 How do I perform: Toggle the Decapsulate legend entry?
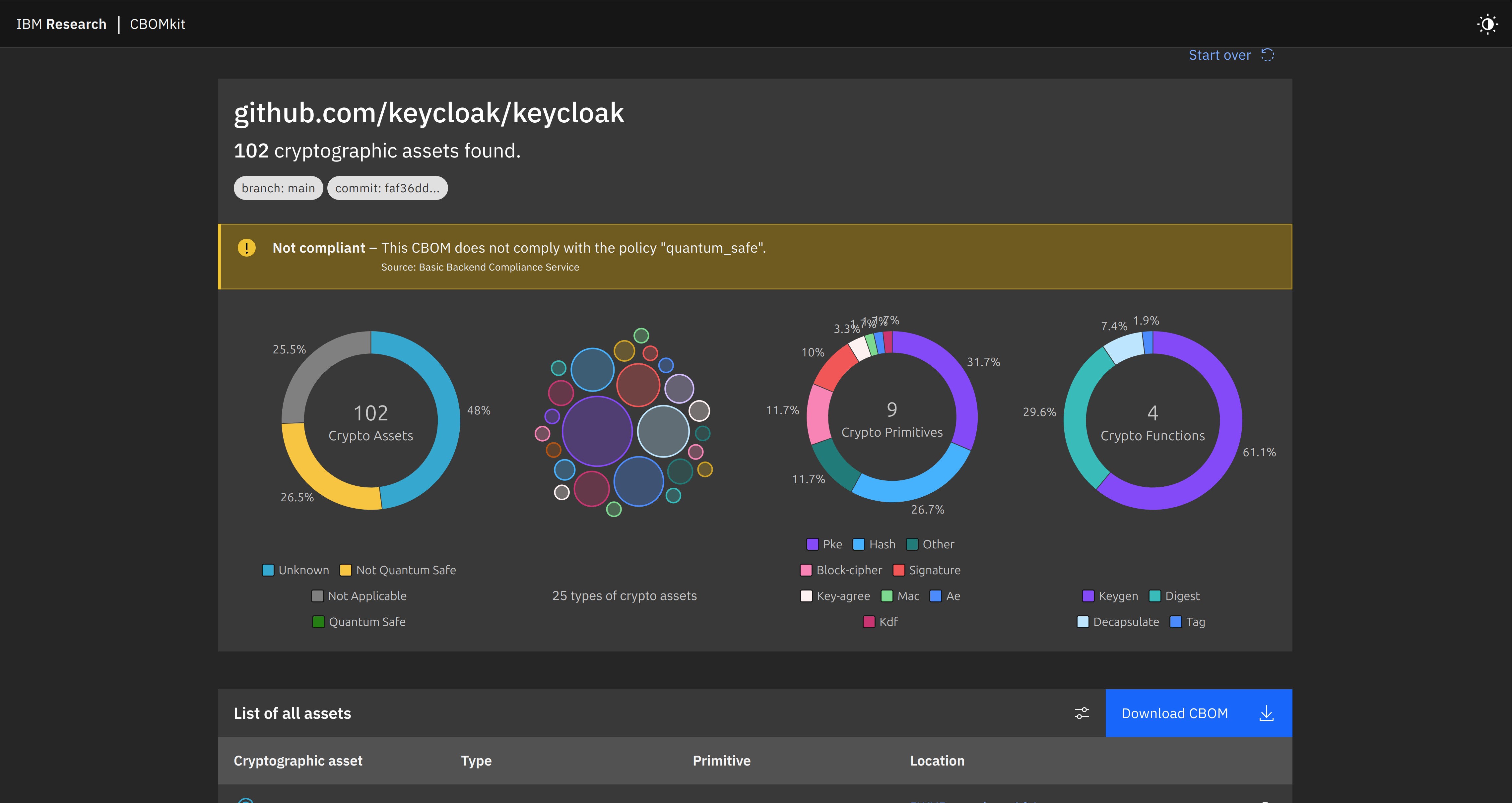pyautogui.click(x=1118, y=622)
